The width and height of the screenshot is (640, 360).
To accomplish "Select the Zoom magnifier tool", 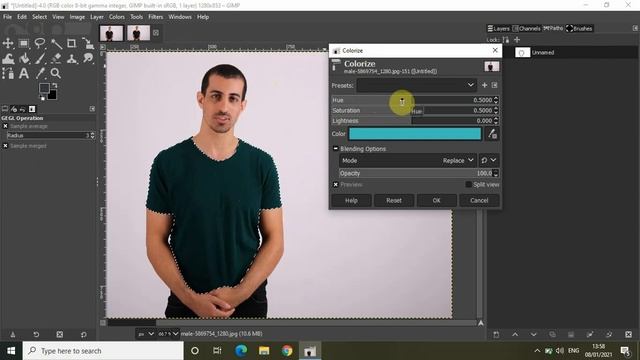I will click(56, 73).
